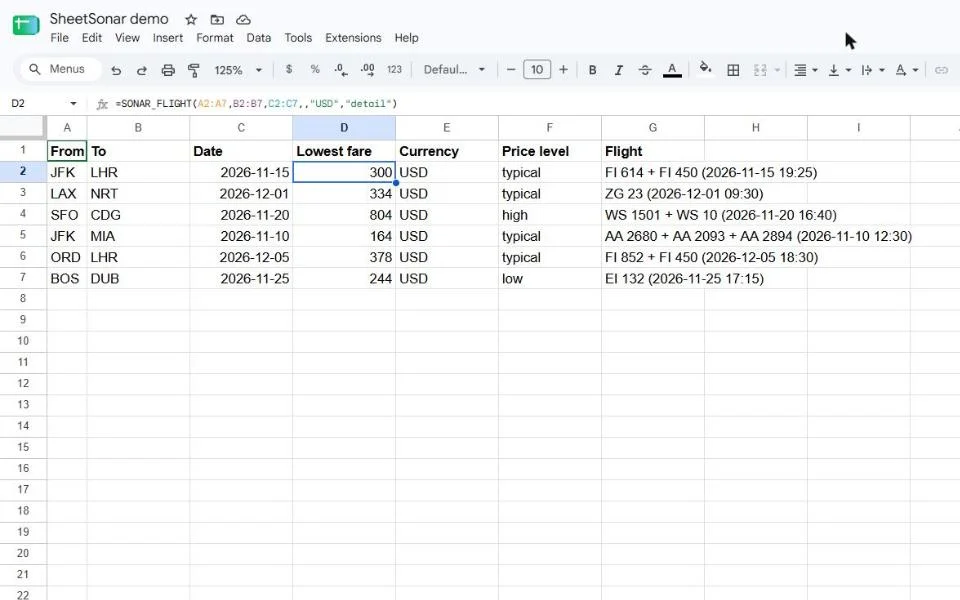Select the Lowest fare header cell

click(x=344, y=151)
